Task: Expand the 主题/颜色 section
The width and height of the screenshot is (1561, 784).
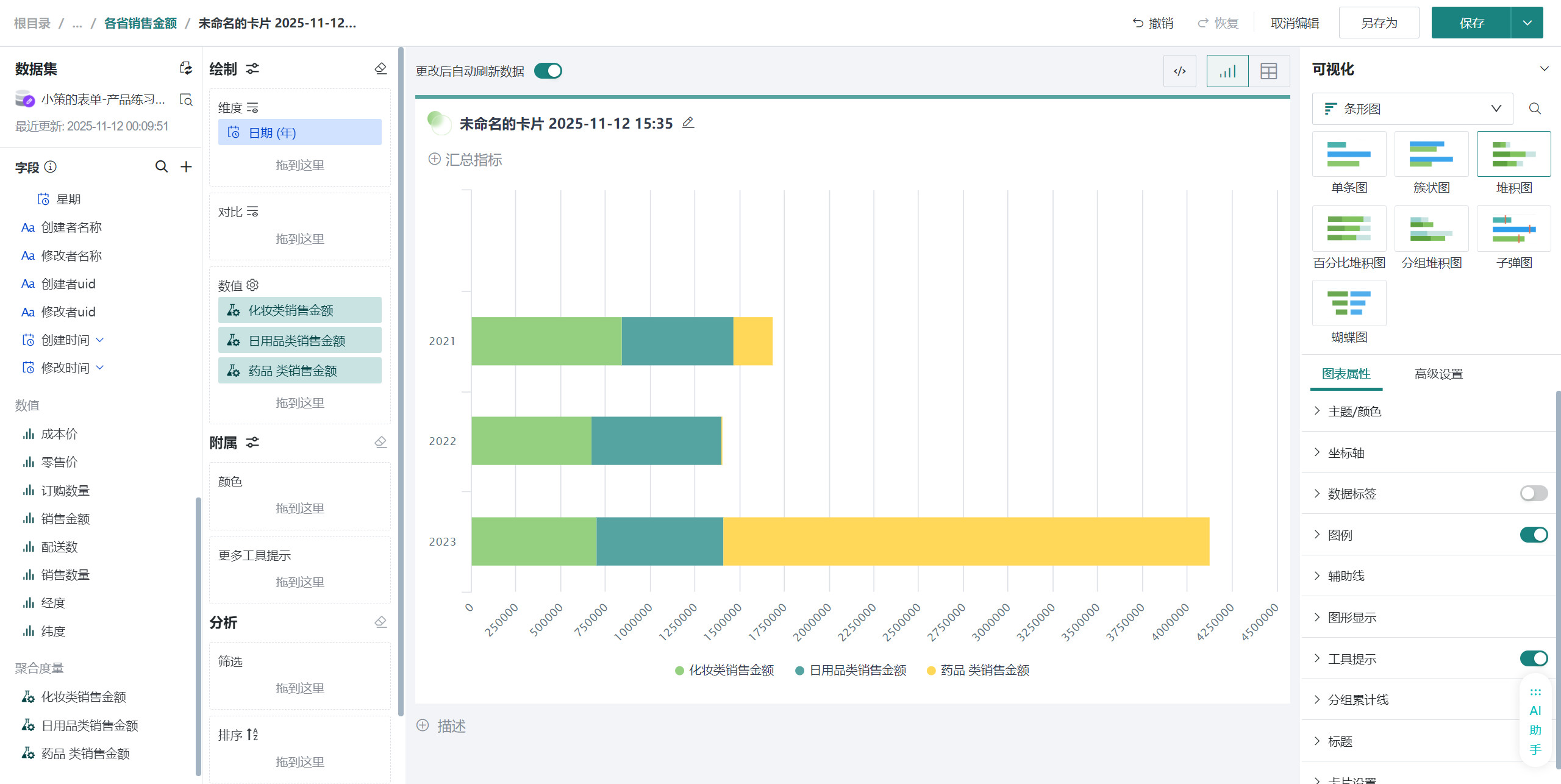Action: [x=1354, y=412]
